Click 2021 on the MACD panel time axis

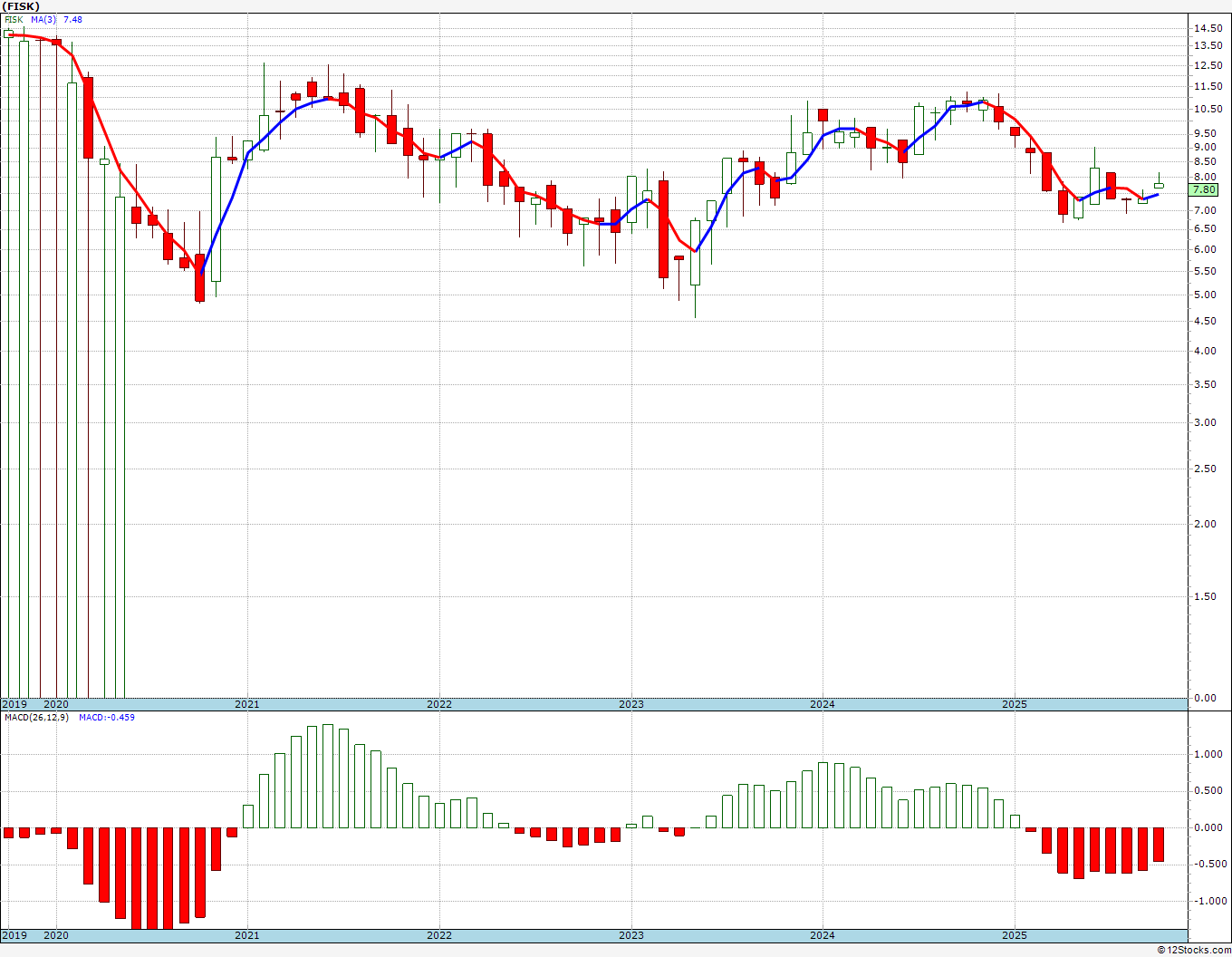[247, 934]
